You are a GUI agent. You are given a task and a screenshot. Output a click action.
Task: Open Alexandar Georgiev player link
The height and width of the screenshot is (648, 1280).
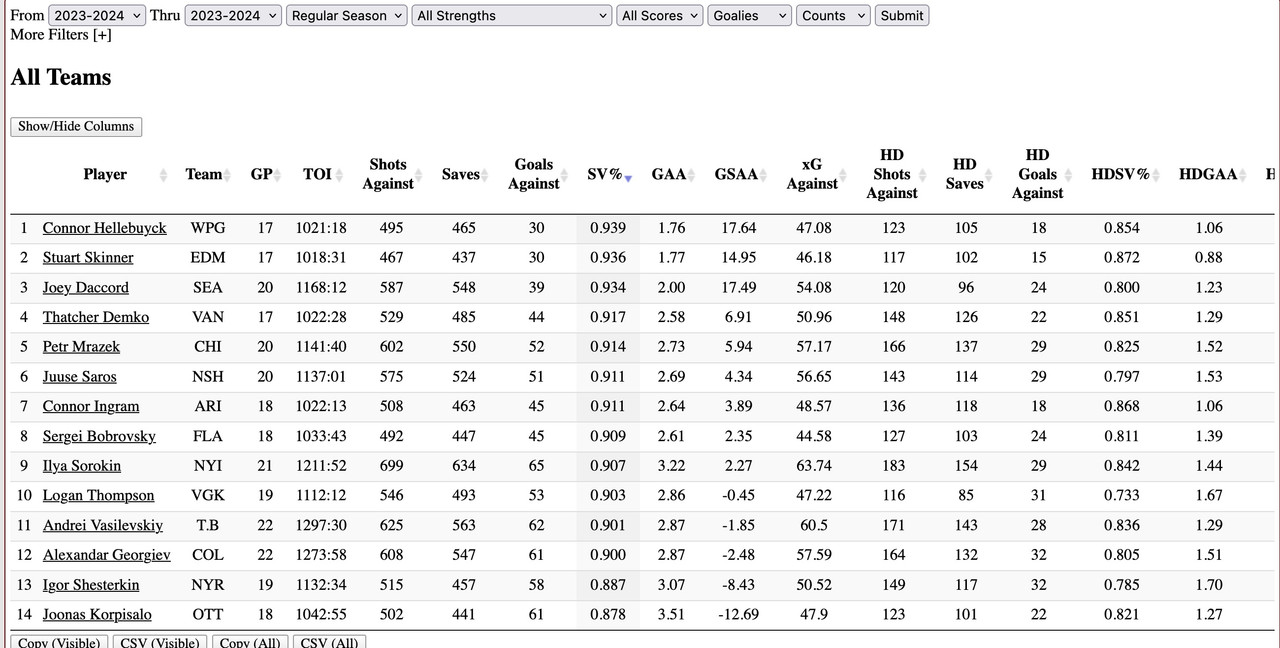[x=107, y=555]
